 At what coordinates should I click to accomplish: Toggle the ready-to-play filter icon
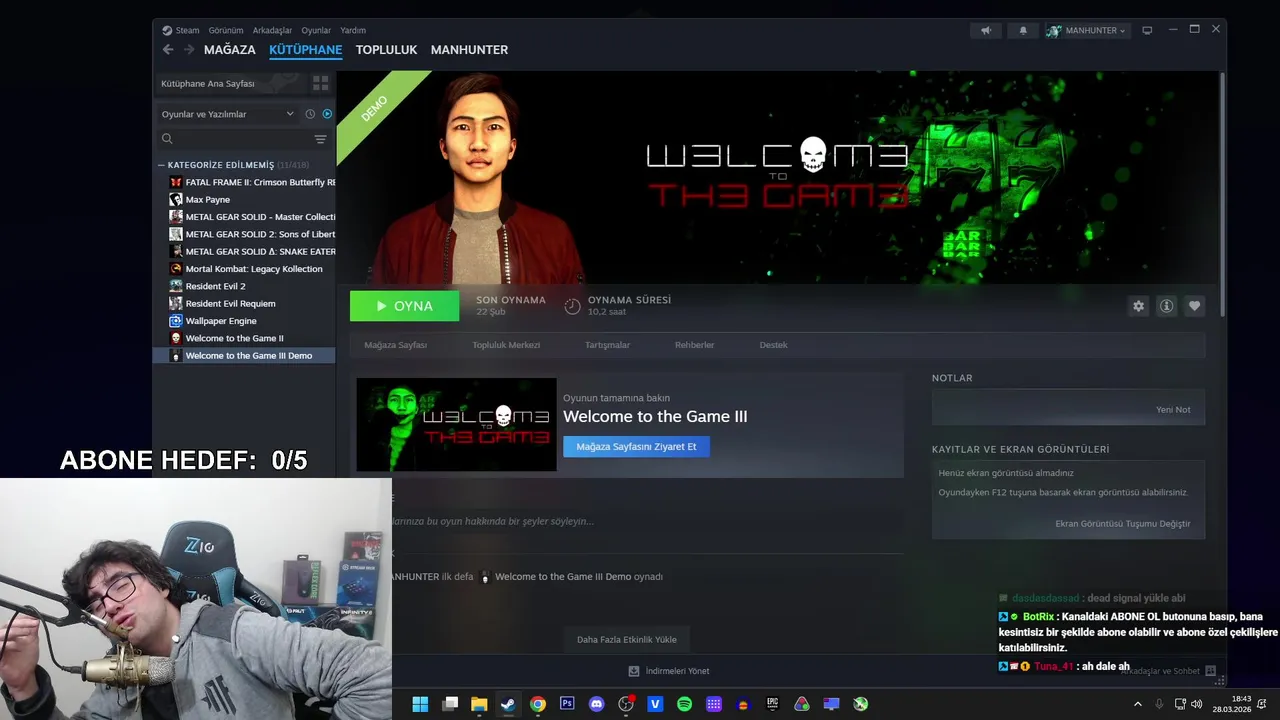tap(327, 114)
